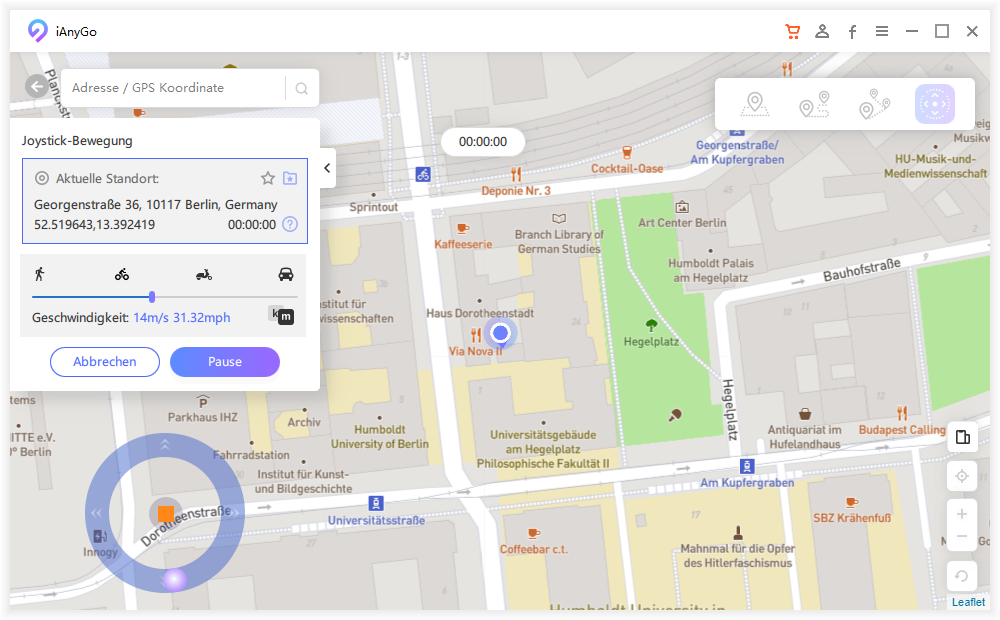This screenshot has width=1000, height=620.
Task: Click the Parkhaus IHZ label
Action: (202, 417)
